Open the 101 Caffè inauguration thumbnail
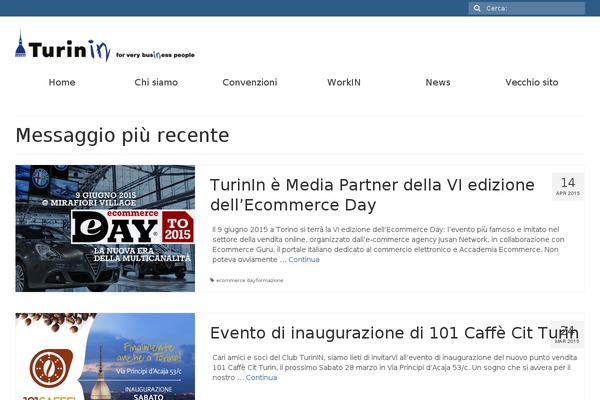The height and width of the screenshot is (400, 600). (105, 357)
